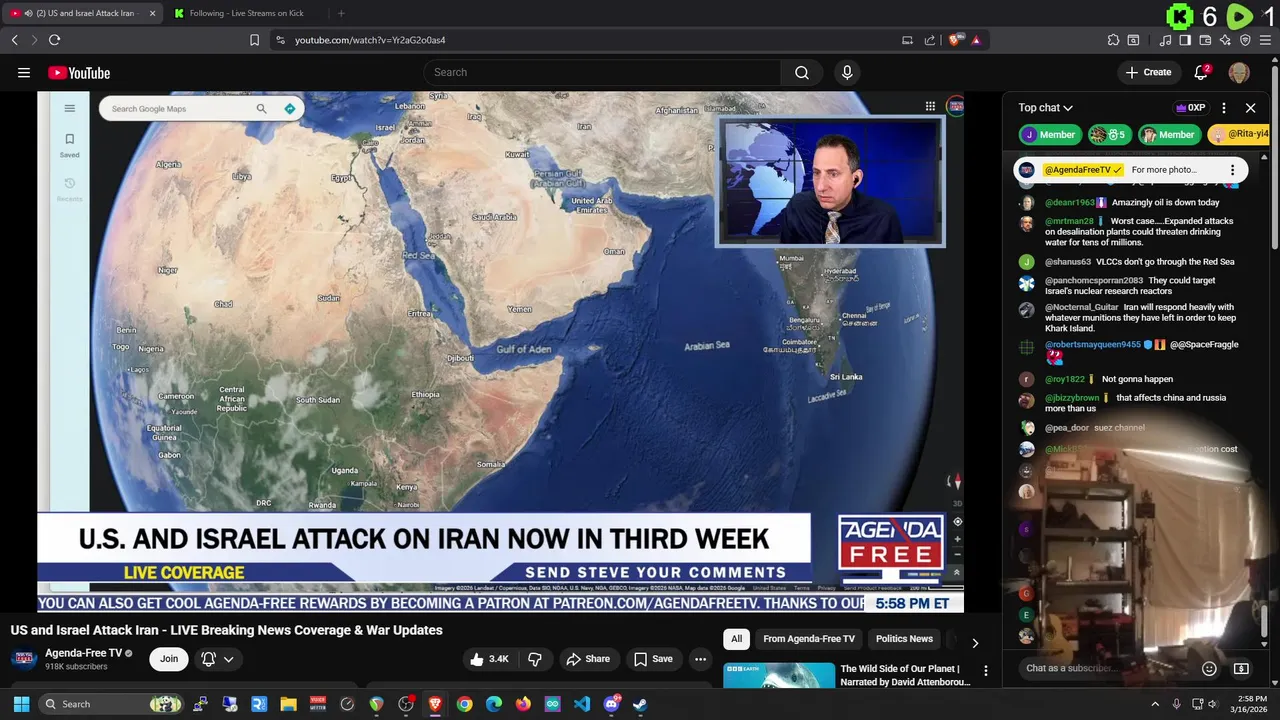Show more filter chips with right arrow
Screen dimensions: 1280x720
pos(975,642)
